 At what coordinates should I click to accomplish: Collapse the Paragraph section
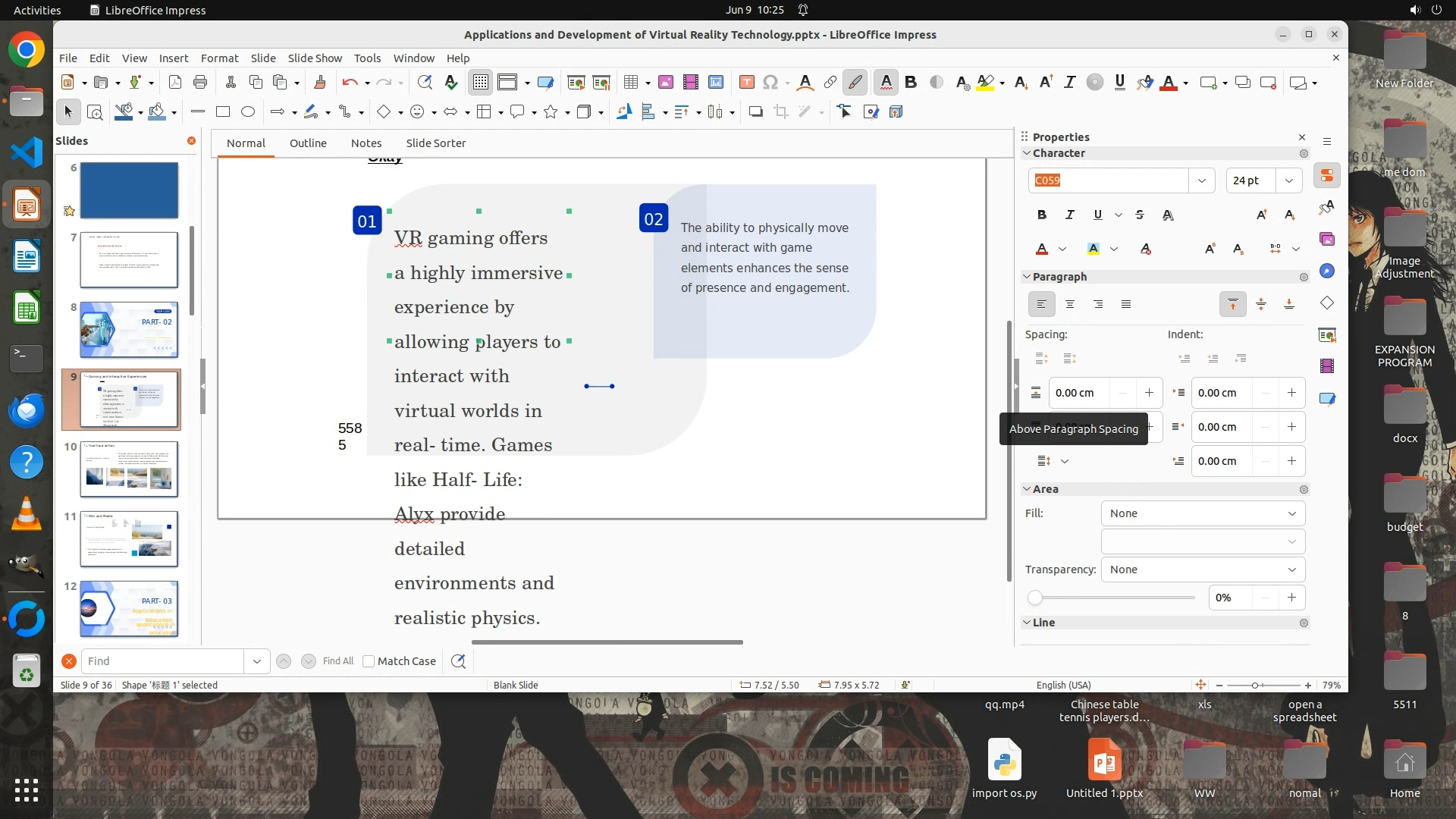point(1028,277)
